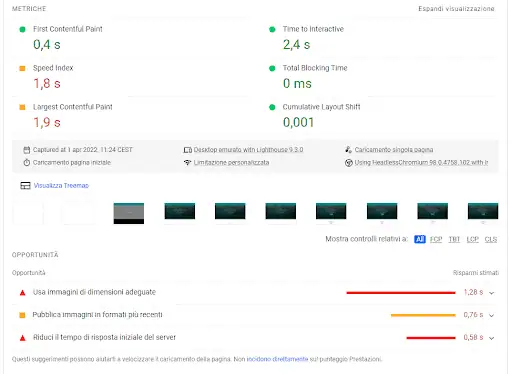This screenshot has width=512, height=374.
Task: Click the desktop device icon beside Desktop emulato
Action: (x=188, y=150)
